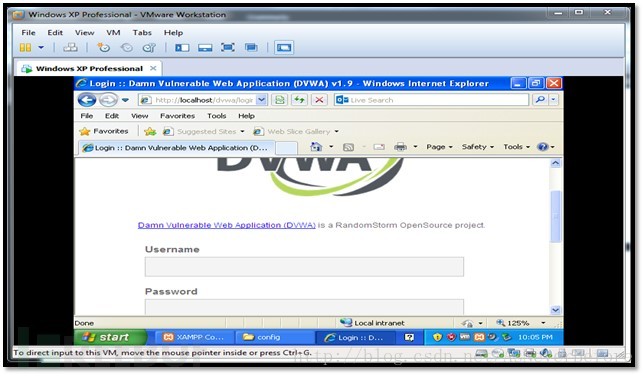The image size is (644, 376).
Task: Enter VMware full screen mode icon
Action: 228,48
